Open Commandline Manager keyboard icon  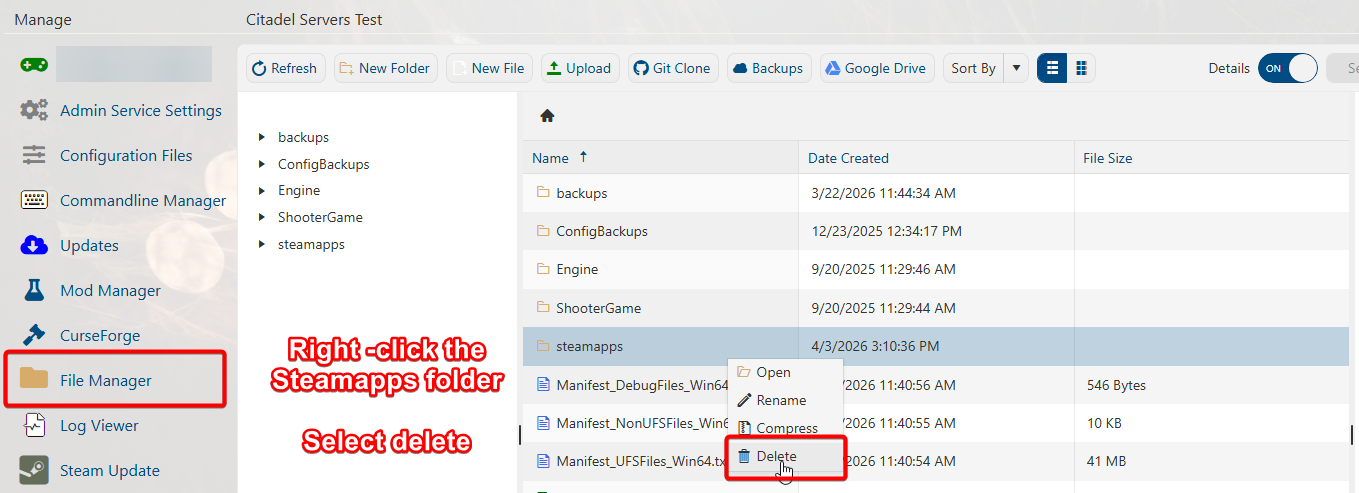pos(34,200)
